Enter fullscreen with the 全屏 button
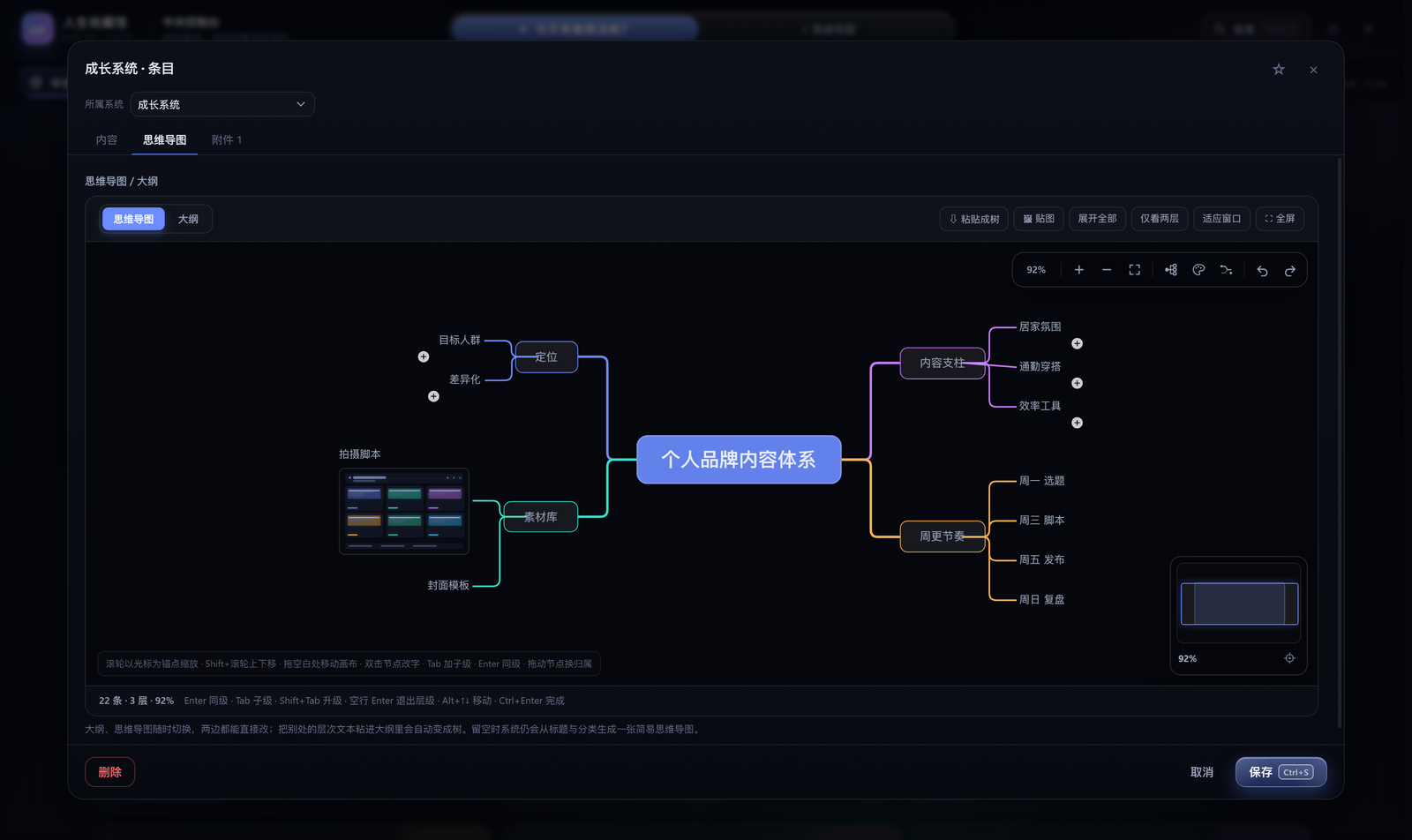 1280,219
